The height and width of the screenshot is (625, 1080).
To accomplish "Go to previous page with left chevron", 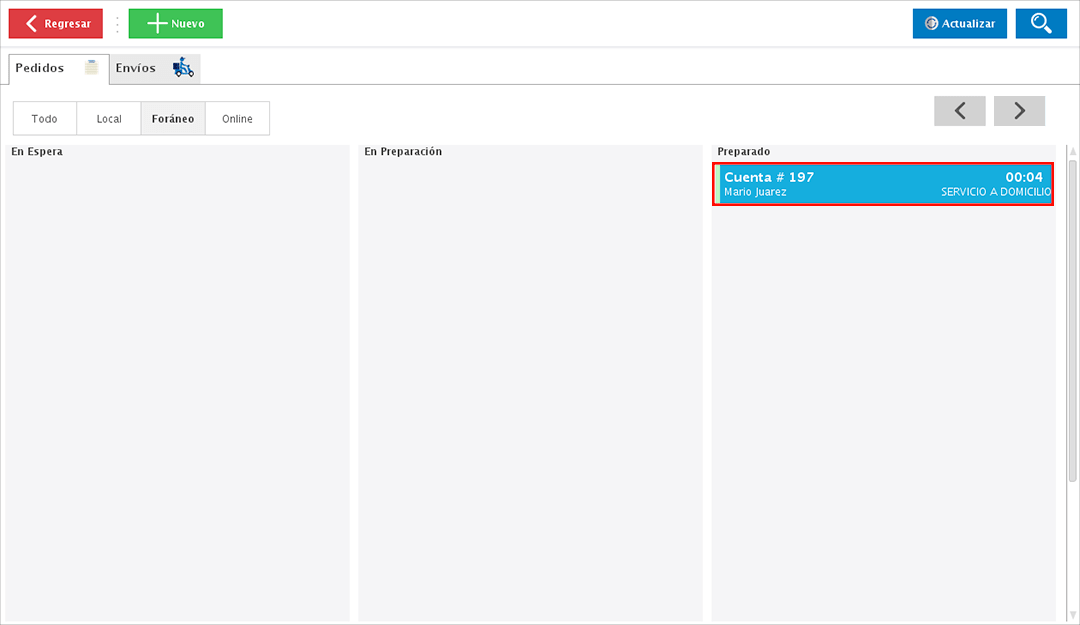I will tap(960, 111).
